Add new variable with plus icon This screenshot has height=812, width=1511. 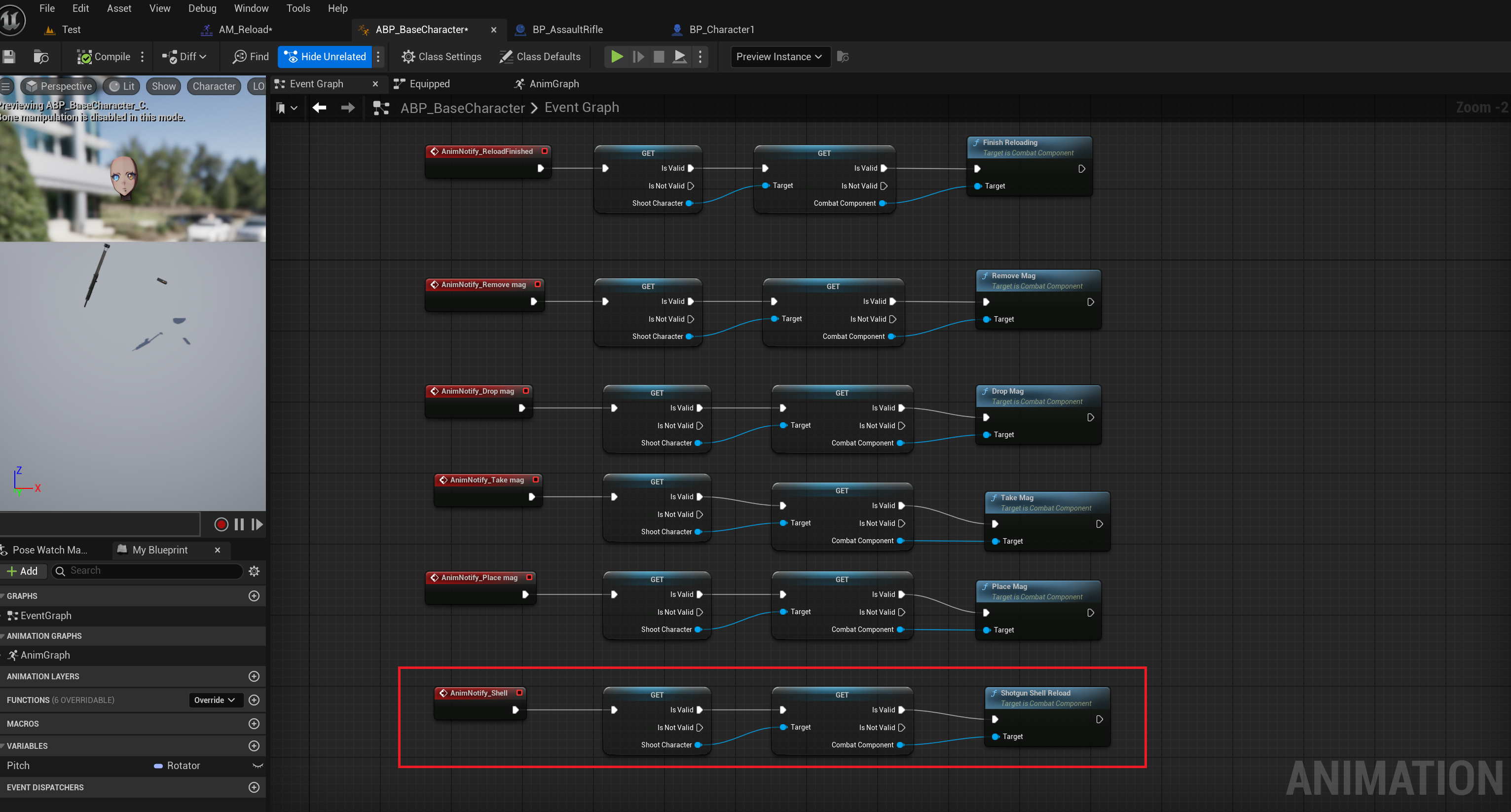click(254, 746)
